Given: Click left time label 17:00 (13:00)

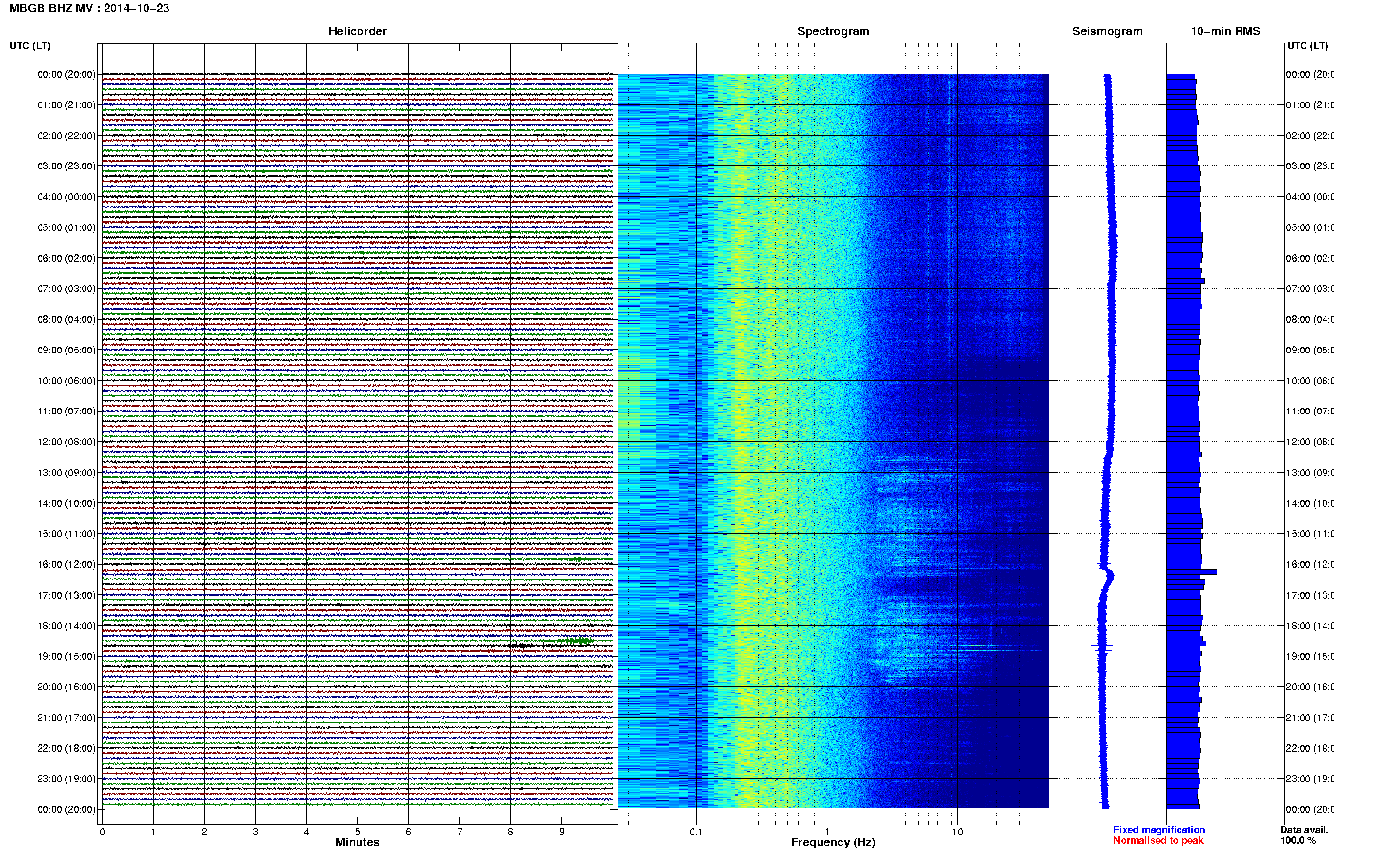Looking at the screenshot, I should [x=66, y=595].
